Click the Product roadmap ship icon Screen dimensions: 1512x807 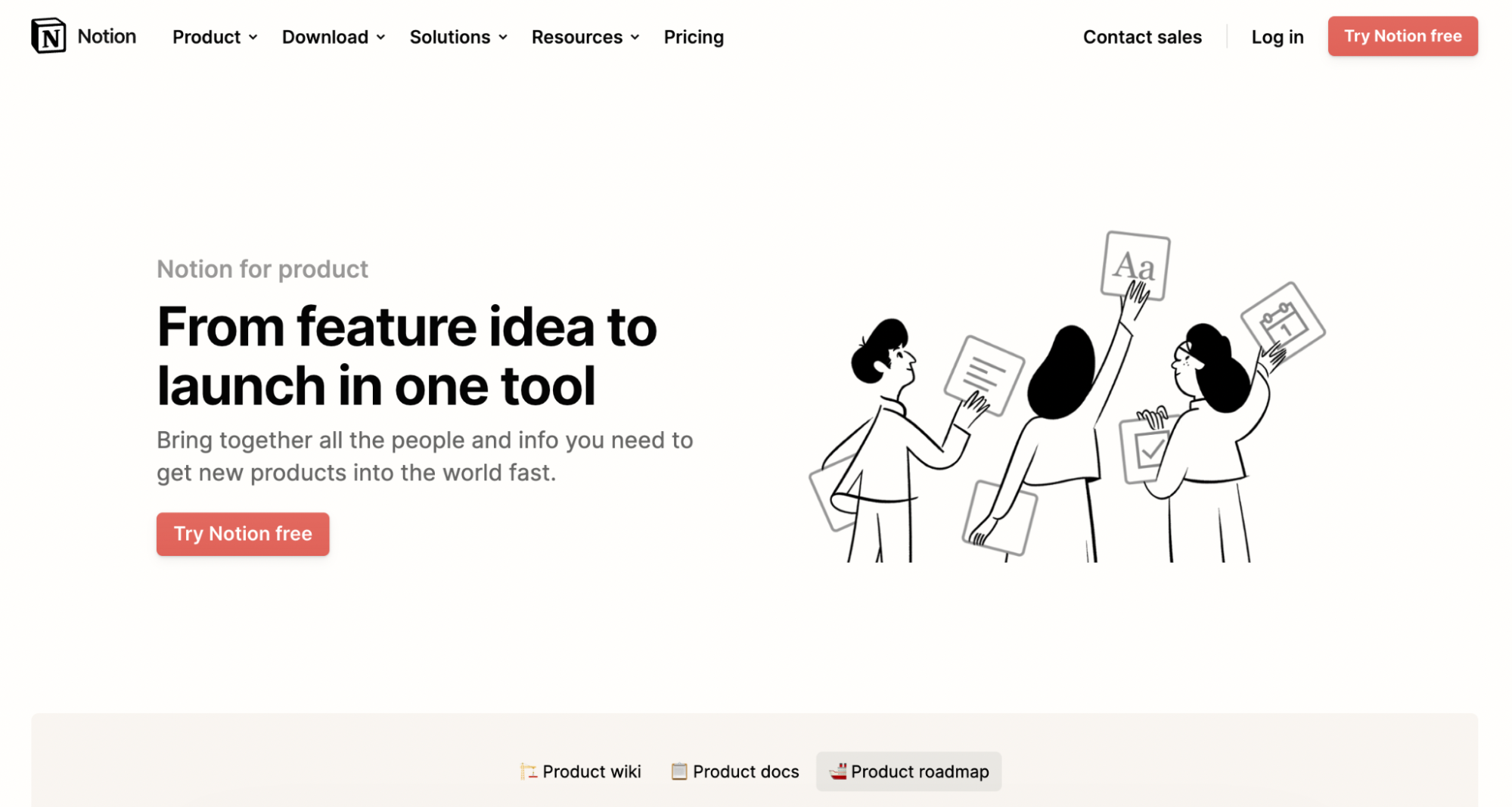[x=837, y=771]
